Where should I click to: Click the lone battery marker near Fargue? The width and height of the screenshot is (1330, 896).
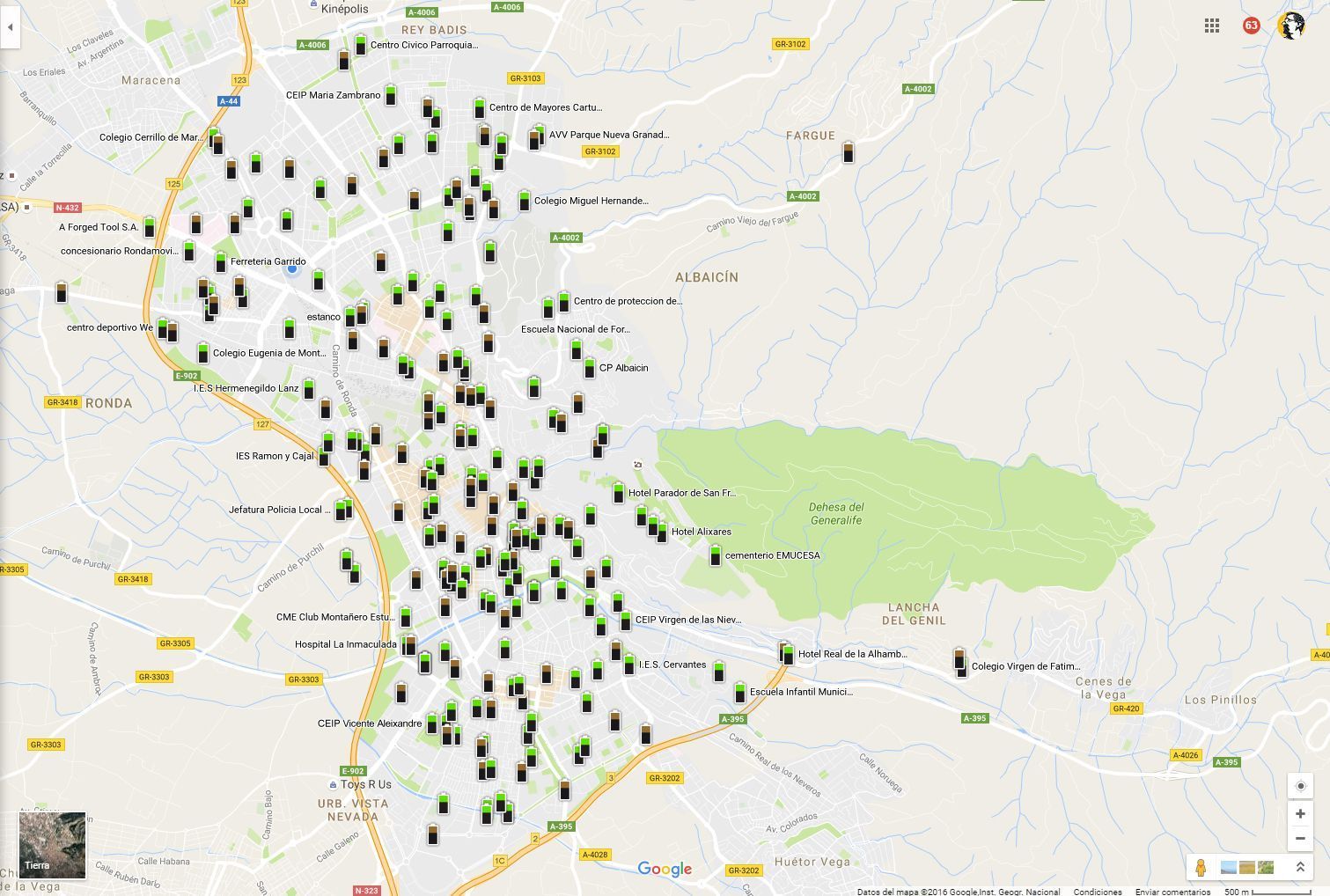(x=849, y=152)
